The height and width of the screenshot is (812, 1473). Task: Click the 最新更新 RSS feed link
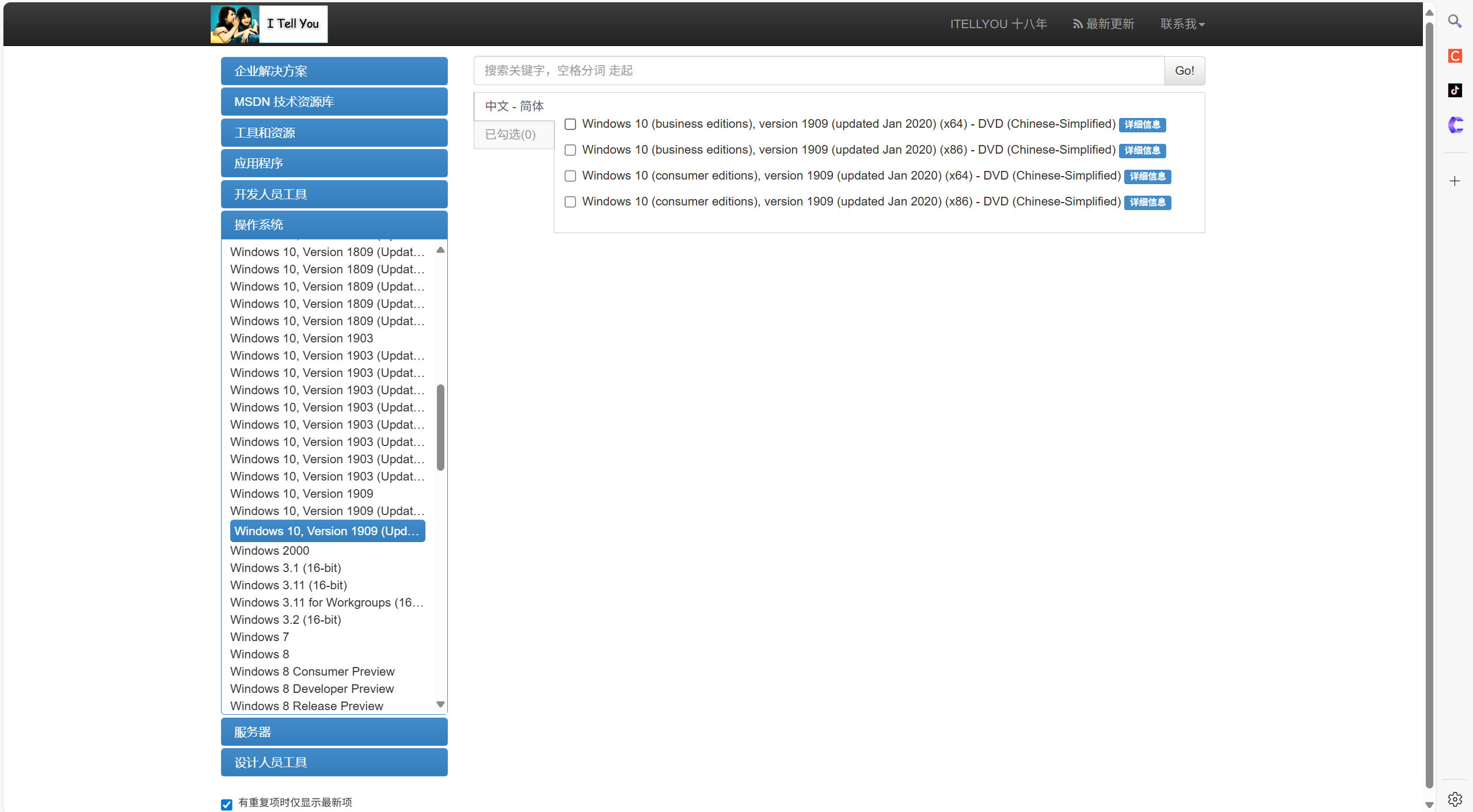pyautogui.click(x=1103, y=24)
